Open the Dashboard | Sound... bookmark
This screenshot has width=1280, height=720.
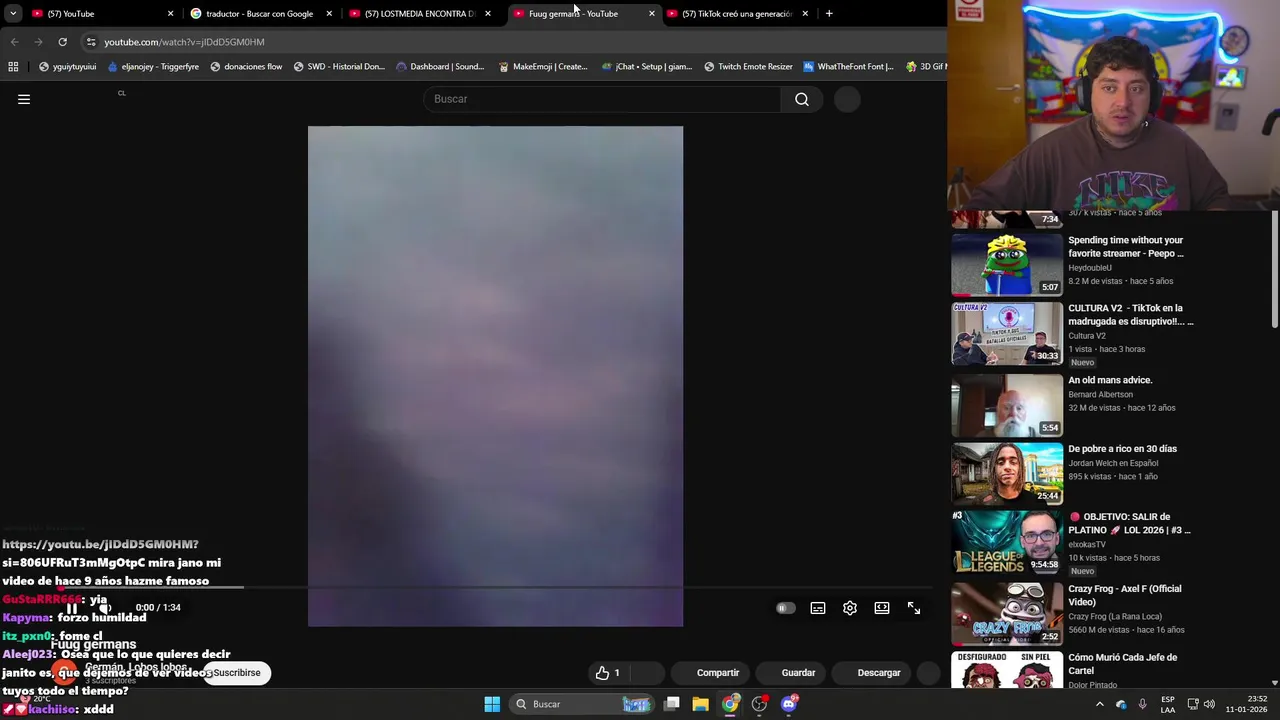(440, 67)
